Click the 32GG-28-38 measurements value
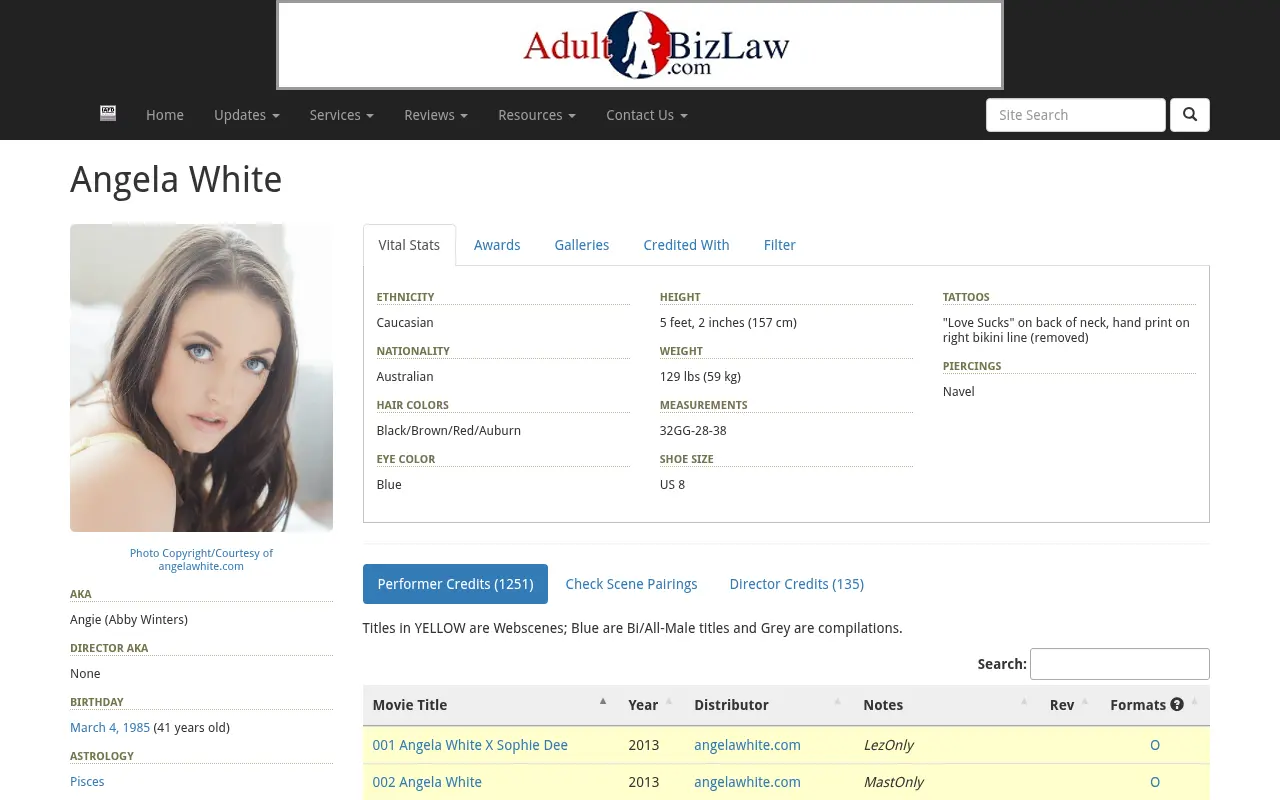Screen dimensions: 1280x800 [x=693, y=431]
